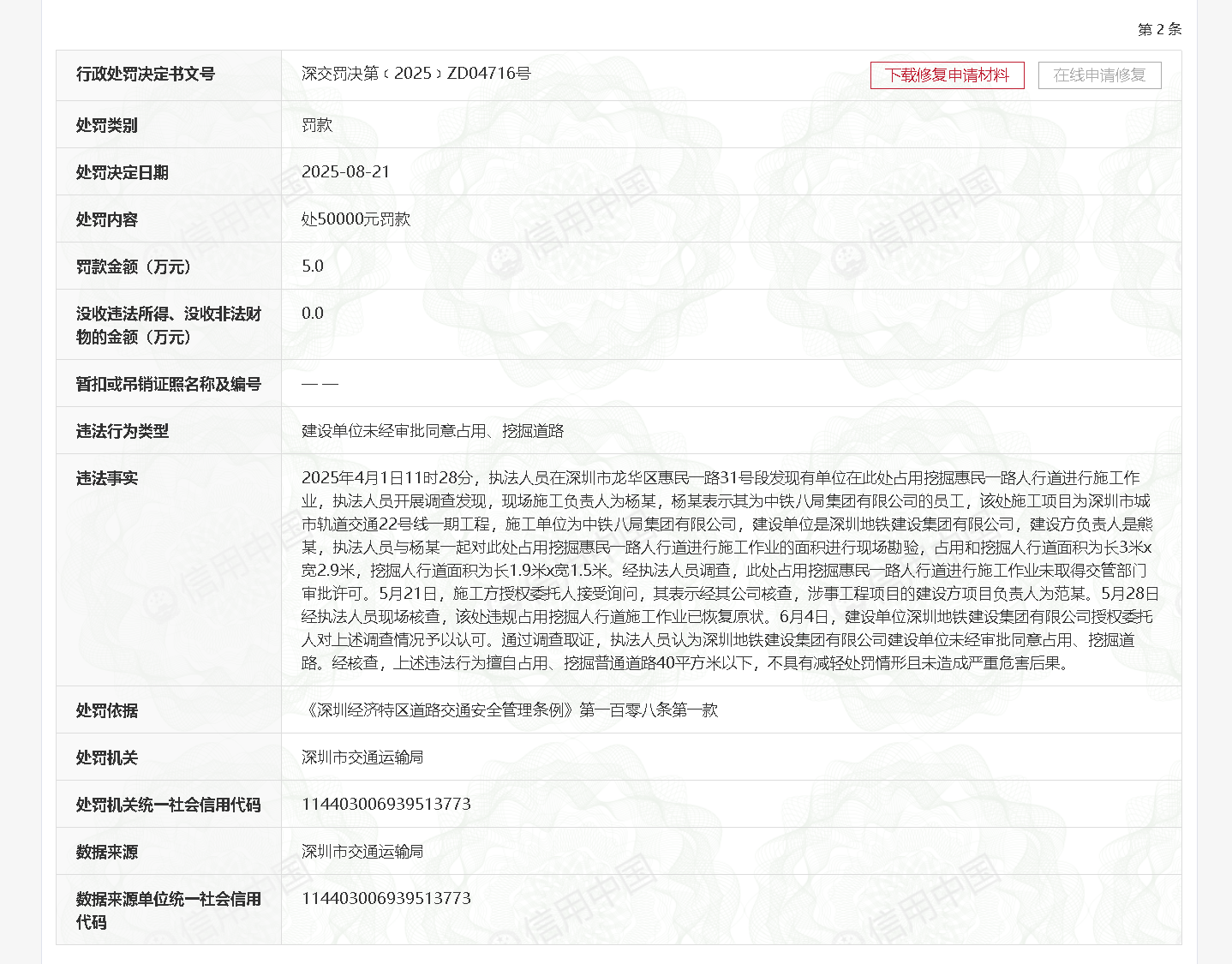Click the 没收违法所得、没收非法财物的金额 label
The height and width of the screenshot is (964, 1232).
169,326
